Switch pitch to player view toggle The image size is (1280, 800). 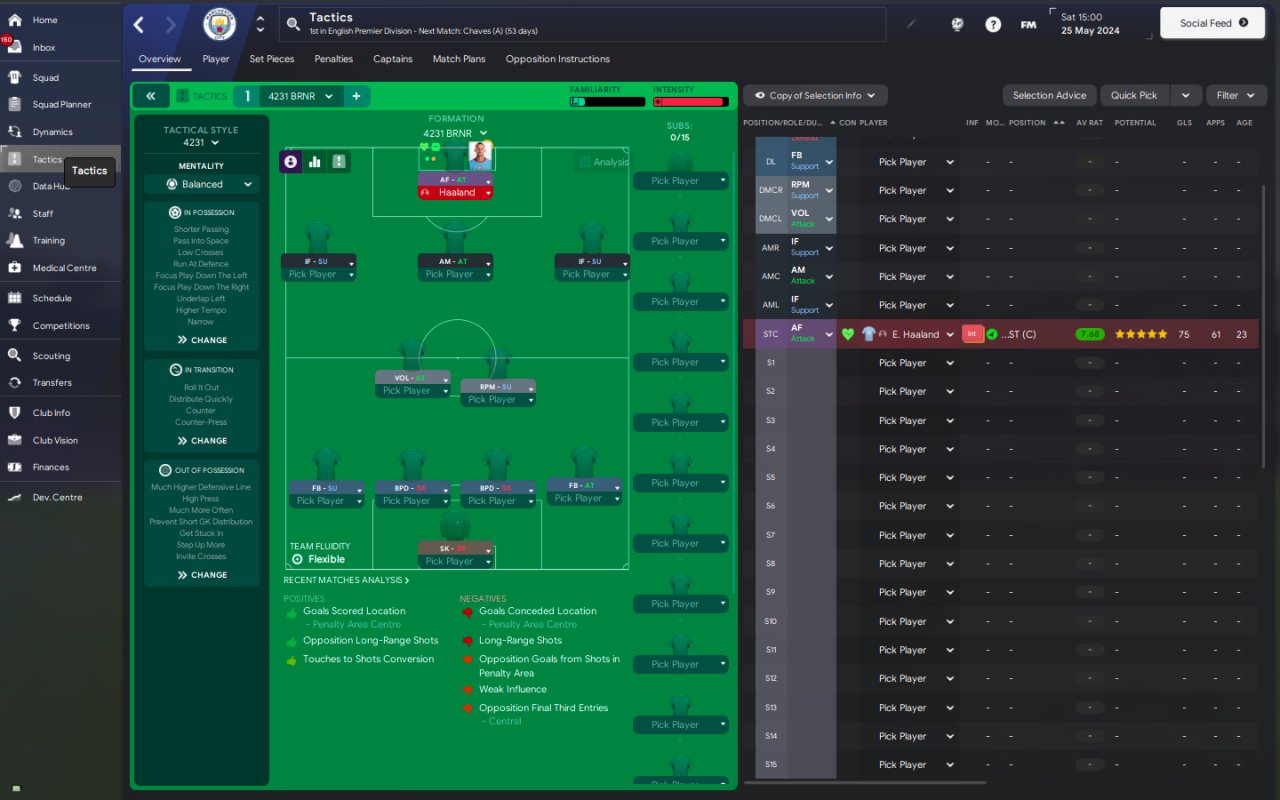coord(291,161)
